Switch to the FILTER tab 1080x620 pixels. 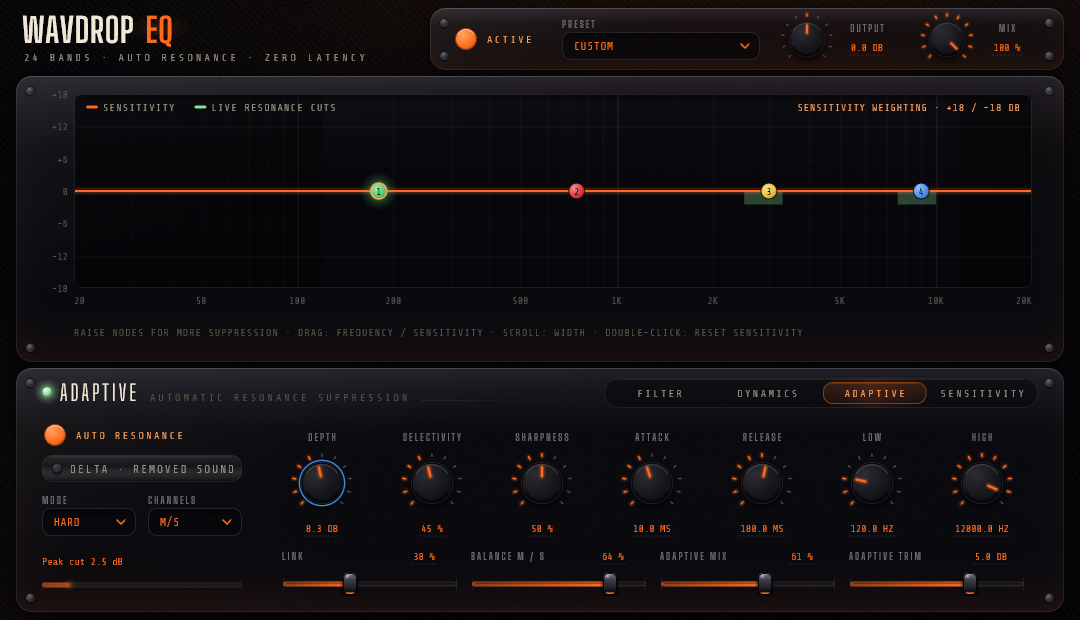[x=660, y=393]
